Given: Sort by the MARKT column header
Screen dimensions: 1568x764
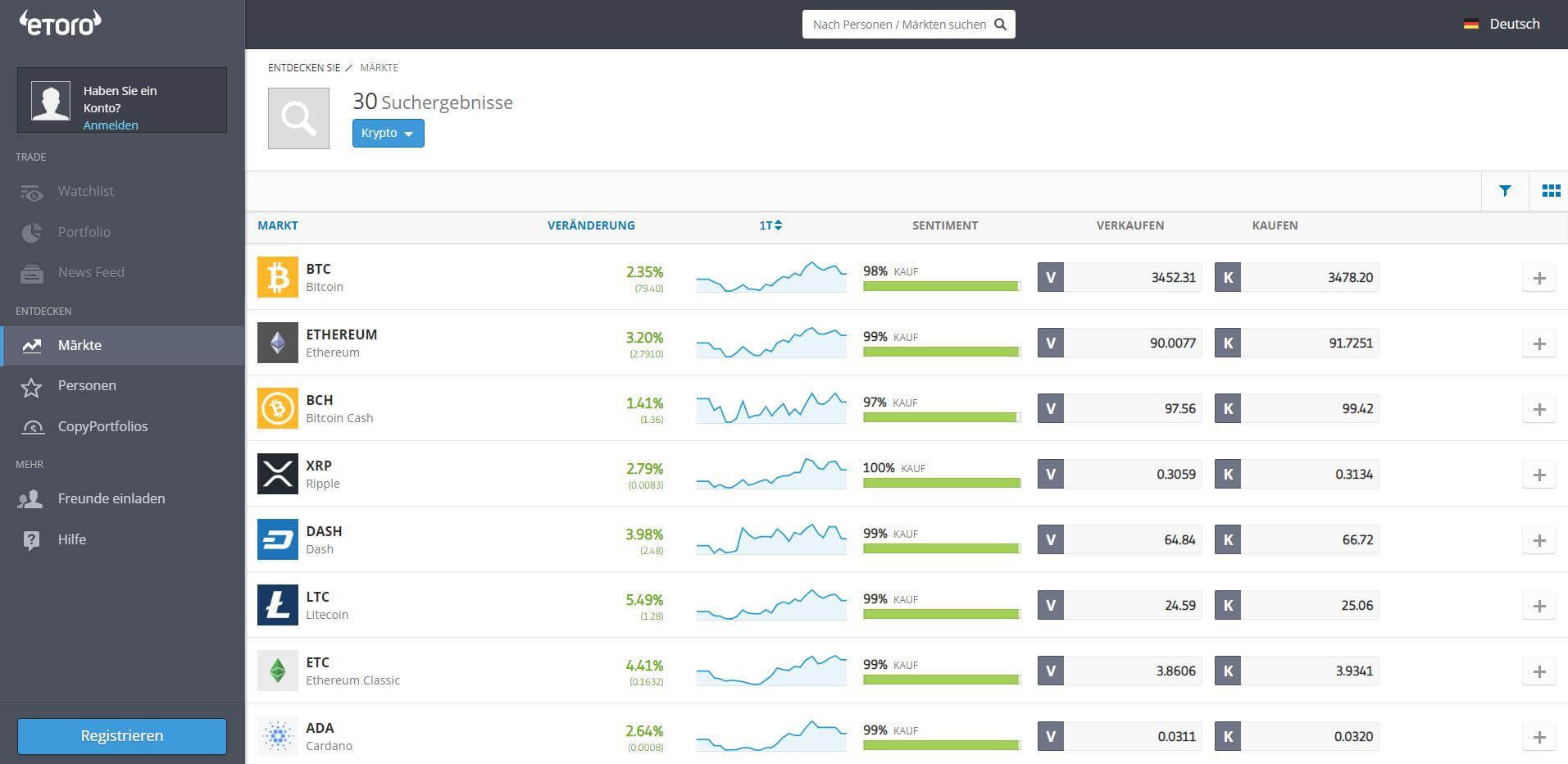Looking at the screenshot, I should pos(278,225).
